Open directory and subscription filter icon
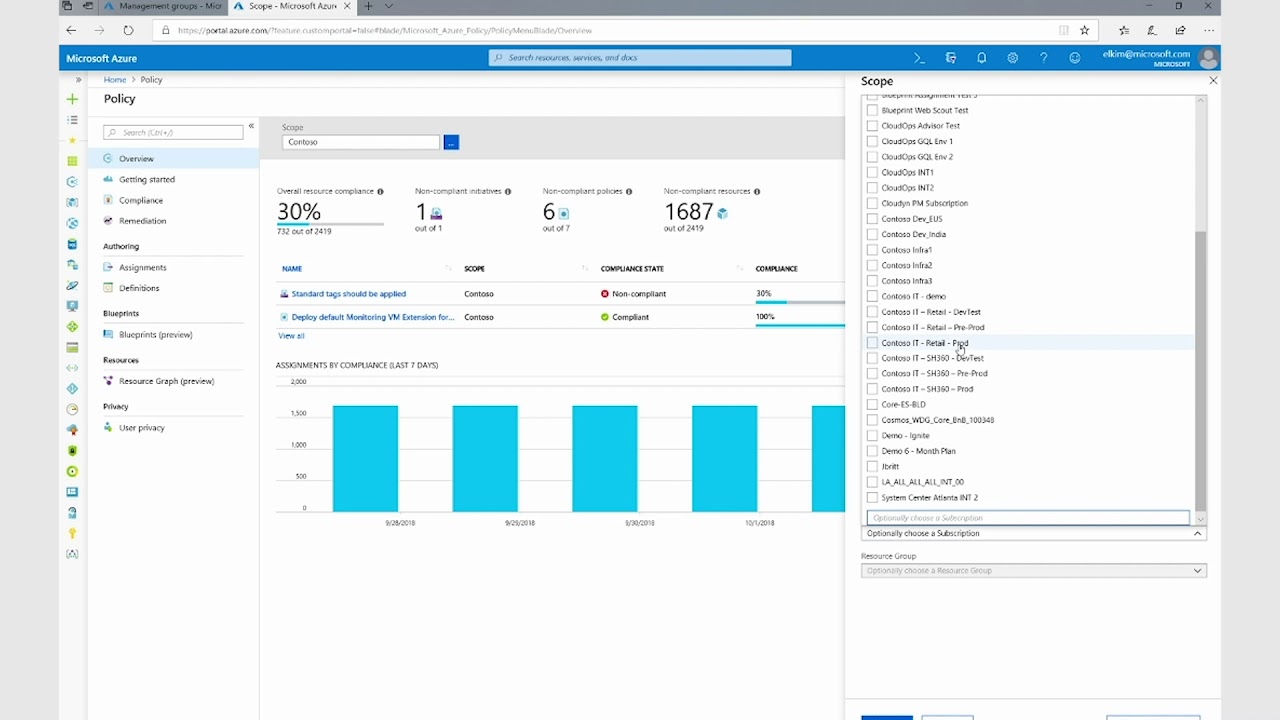This screenshot has height=720, width=1280. click(950, 58)
